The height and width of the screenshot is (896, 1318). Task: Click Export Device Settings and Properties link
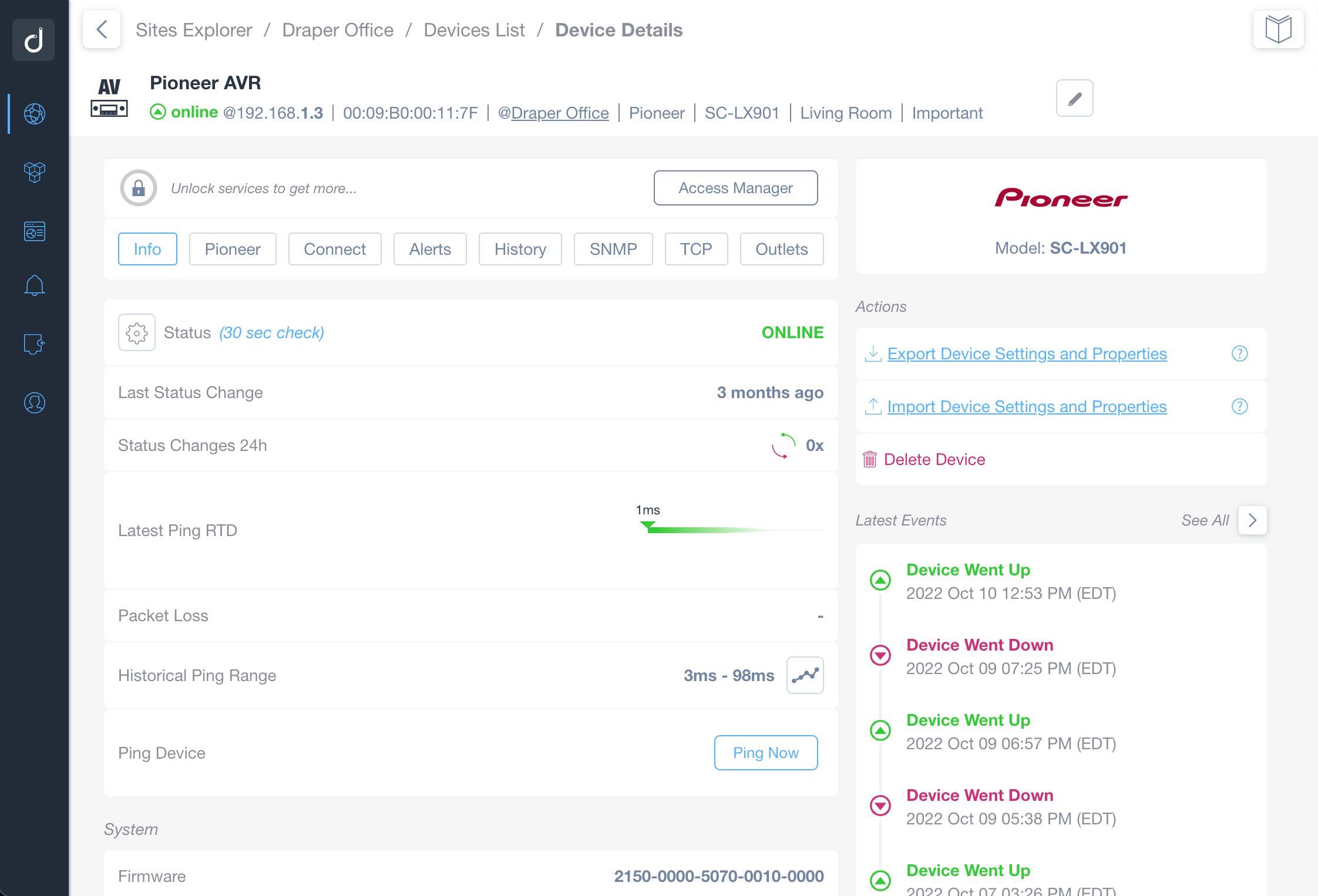coord(1026,353)
